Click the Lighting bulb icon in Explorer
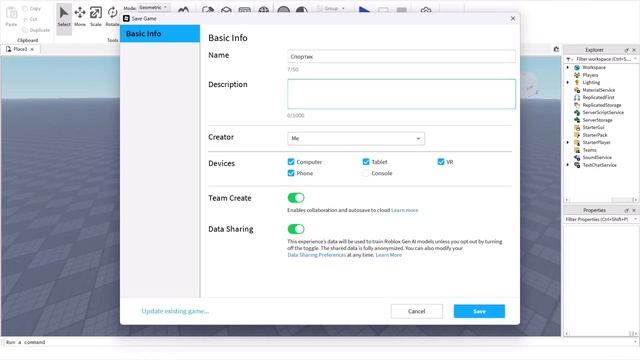This screenshot has width=640, height=360. tap(577, 82)
